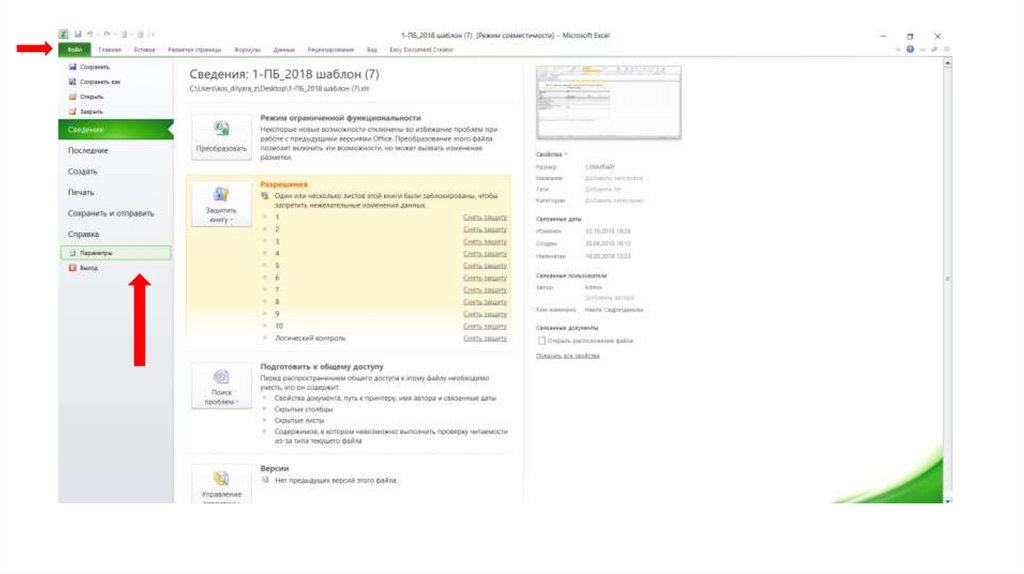1024x574 pixels.
Task: Select Сохранить и отправить in the menu
Action: pos(111,214)
